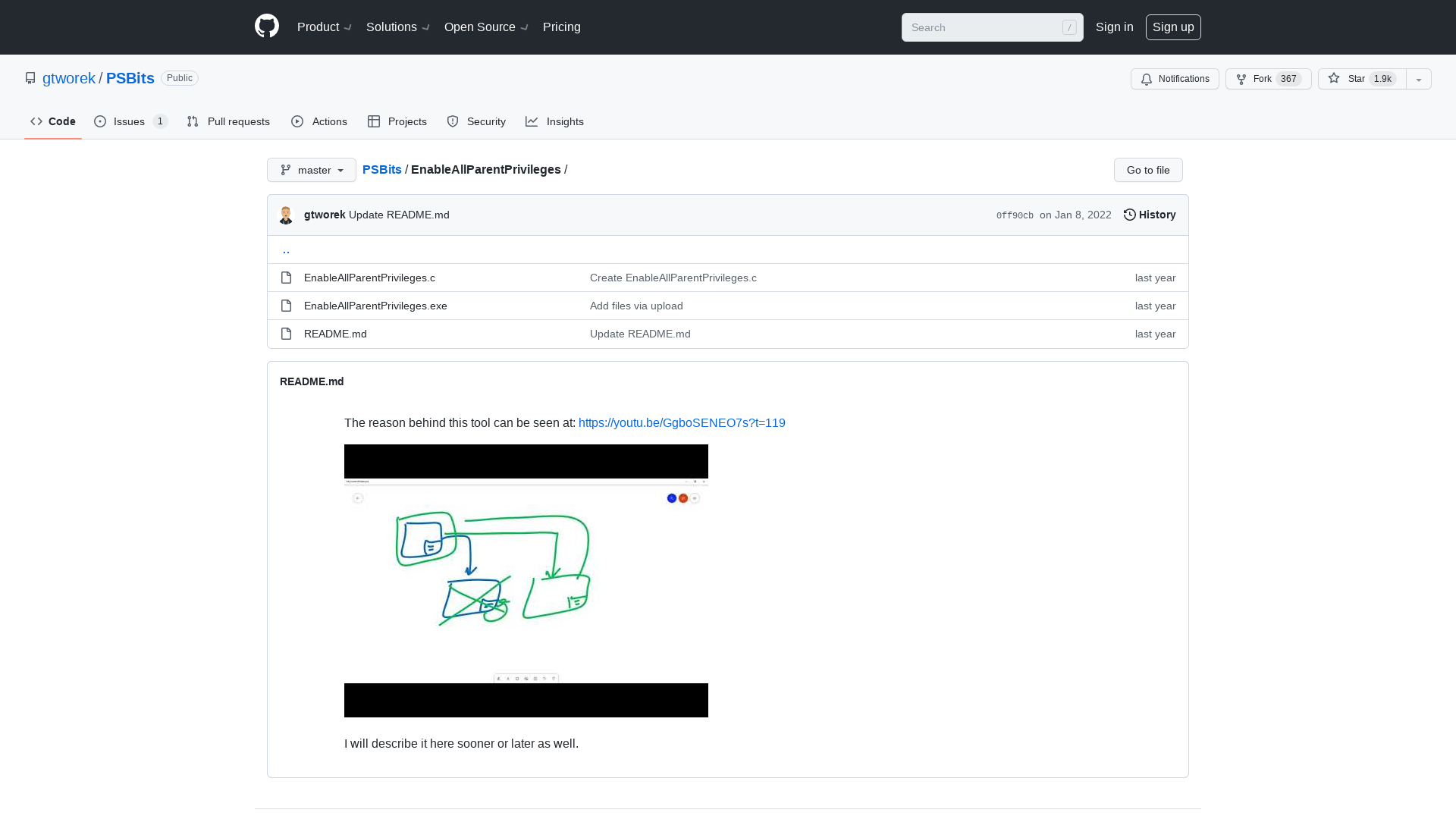Switch to the Code tab
1456x819 pixels.
pyautogui.click(x=53, y=121)
